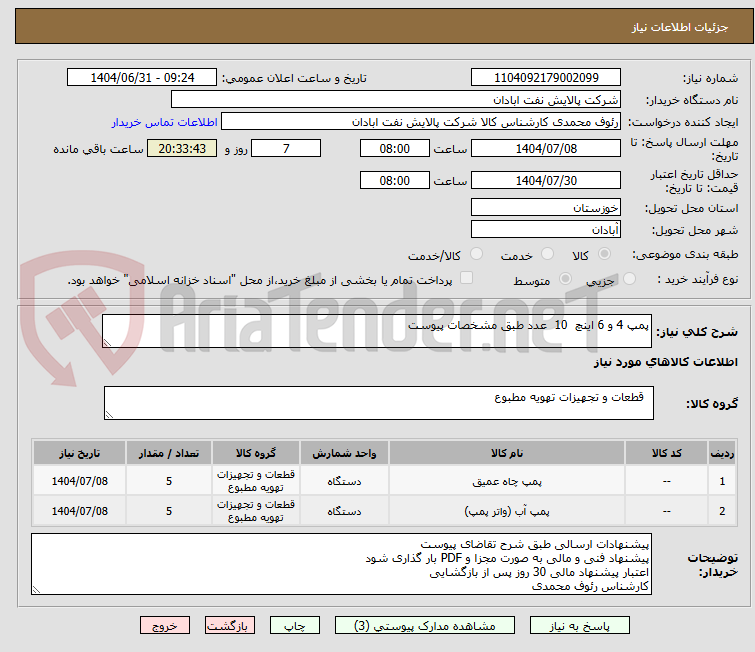Click the deadline time 08:00 field beside 1404/07/08
This screenshot has height=652, width=755.
coord(394,148)
